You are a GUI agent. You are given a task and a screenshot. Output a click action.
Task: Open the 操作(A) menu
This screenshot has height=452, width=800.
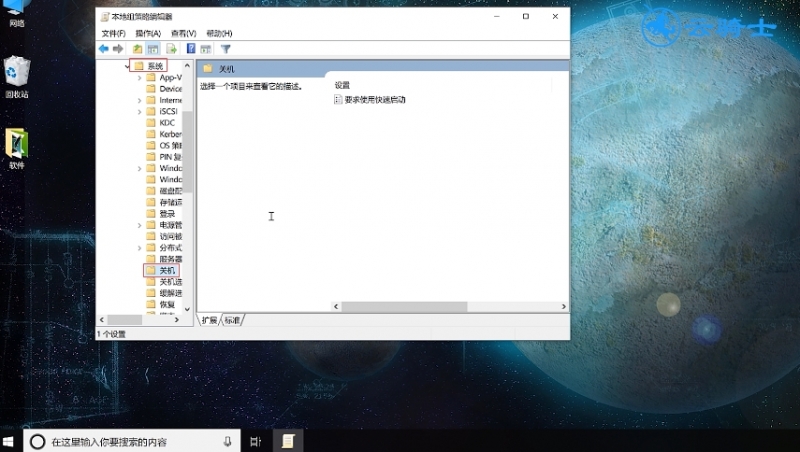coord(148,33)
